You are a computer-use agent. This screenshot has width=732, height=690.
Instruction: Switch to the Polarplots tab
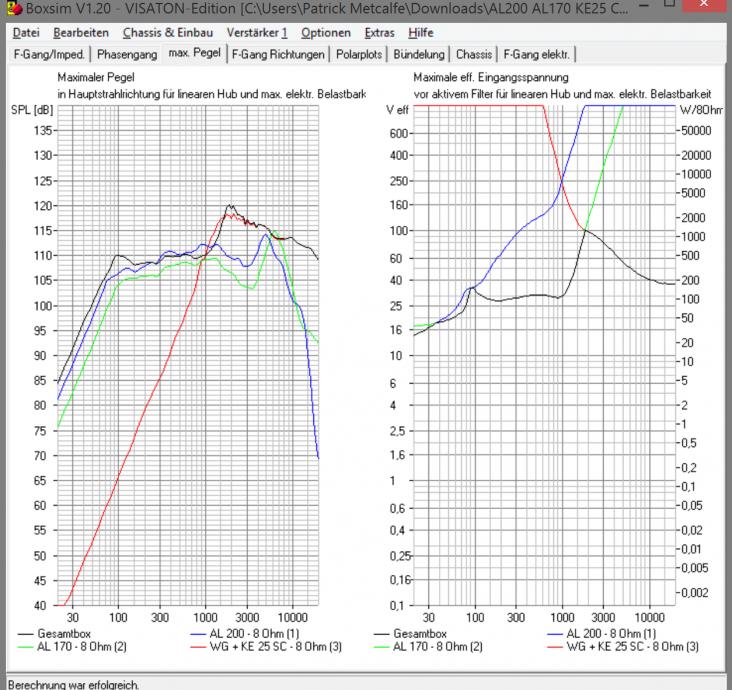(359, 54)
